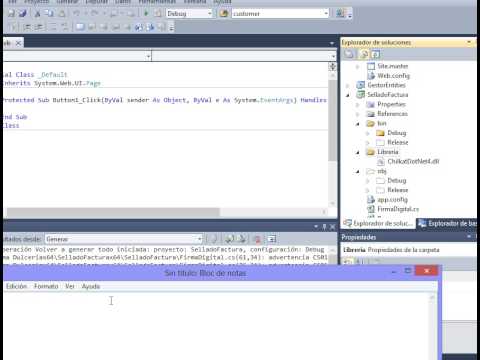Click the Categorized icon in Properties panel

(348, 262)
